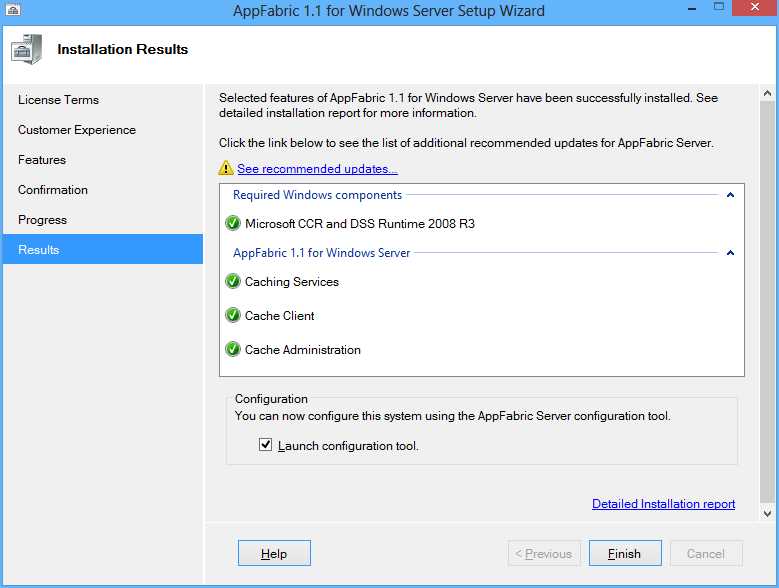Click the scrollbar up arrow
The width and height of the screenshot is (779, 588).
tap(767, 93)
